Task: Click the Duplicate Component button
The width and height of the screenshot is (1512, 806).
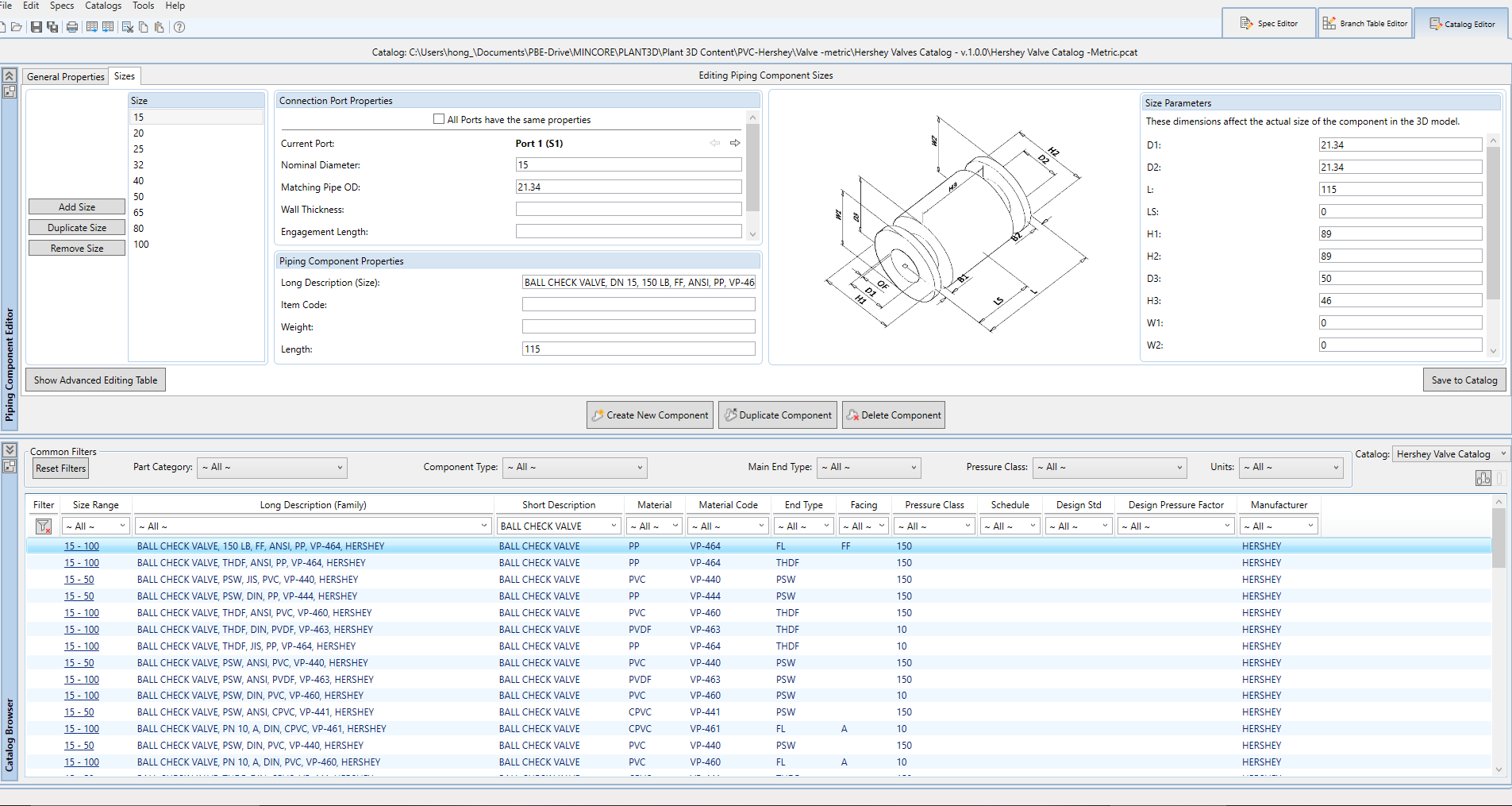Action: click(777, 415)
